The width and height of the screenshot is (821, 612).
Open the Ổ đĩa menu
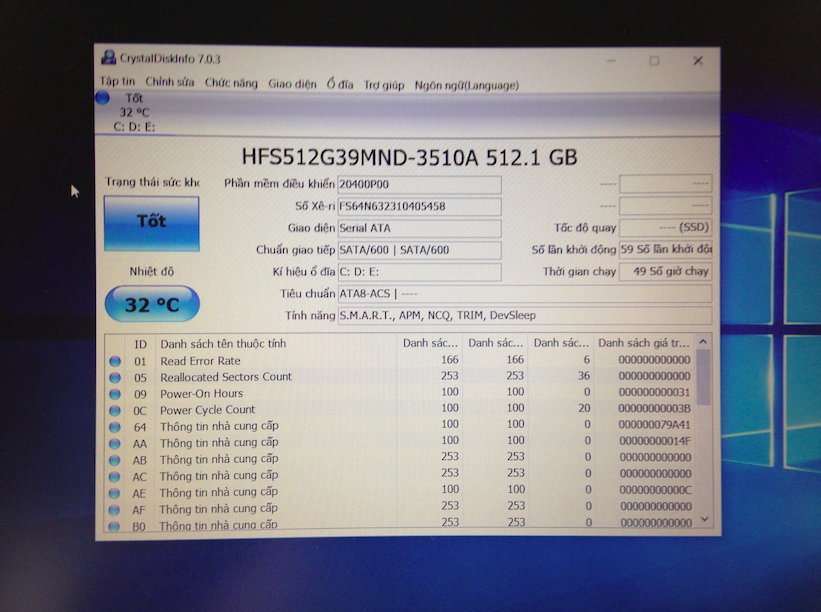pyautogui.click(x=340, y=84)
